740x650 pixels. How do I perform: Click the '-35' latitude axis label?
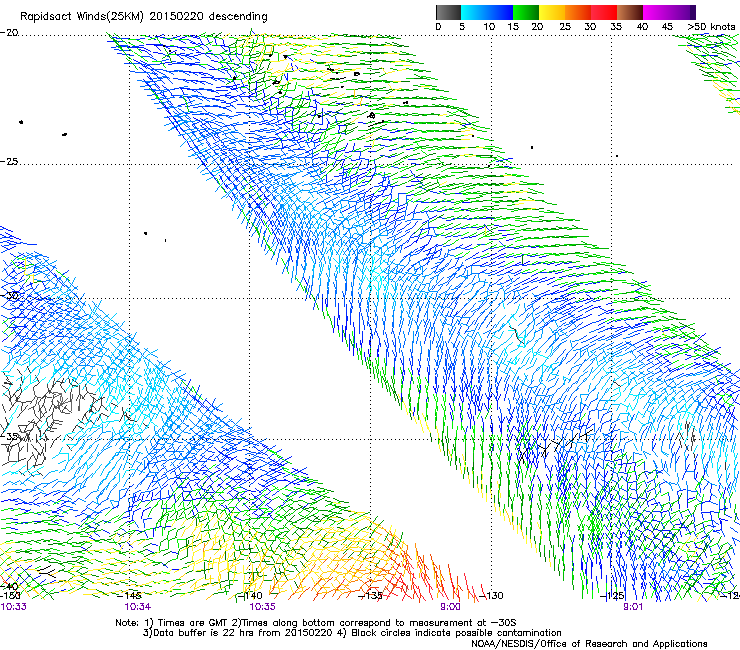click(9, 436)
